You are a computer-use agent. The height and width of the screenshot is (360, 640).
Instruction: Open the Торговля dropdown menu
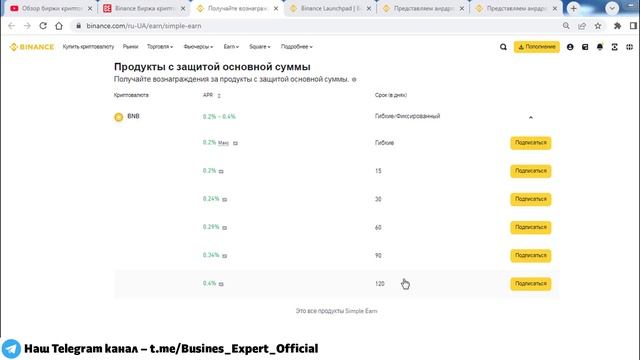(160, 47)
